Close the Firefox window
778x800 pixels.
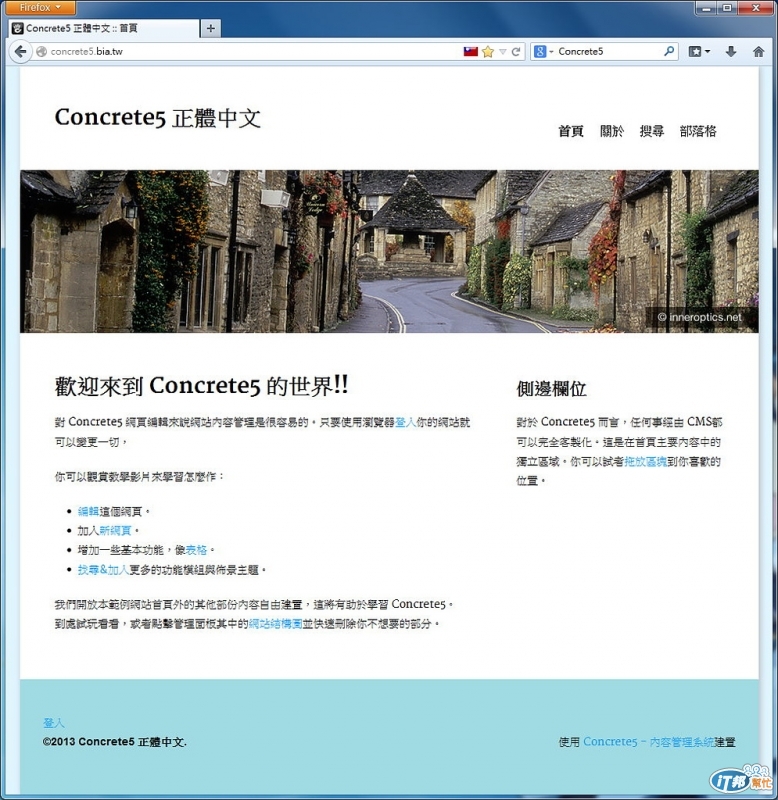point(756,8)
